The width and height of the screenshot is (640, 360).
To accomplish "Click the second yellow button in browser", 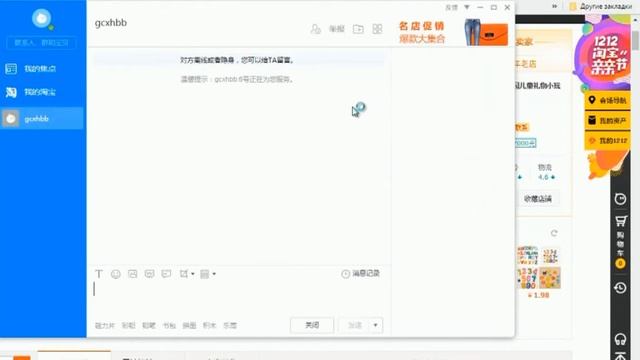I will click(608, 120).
